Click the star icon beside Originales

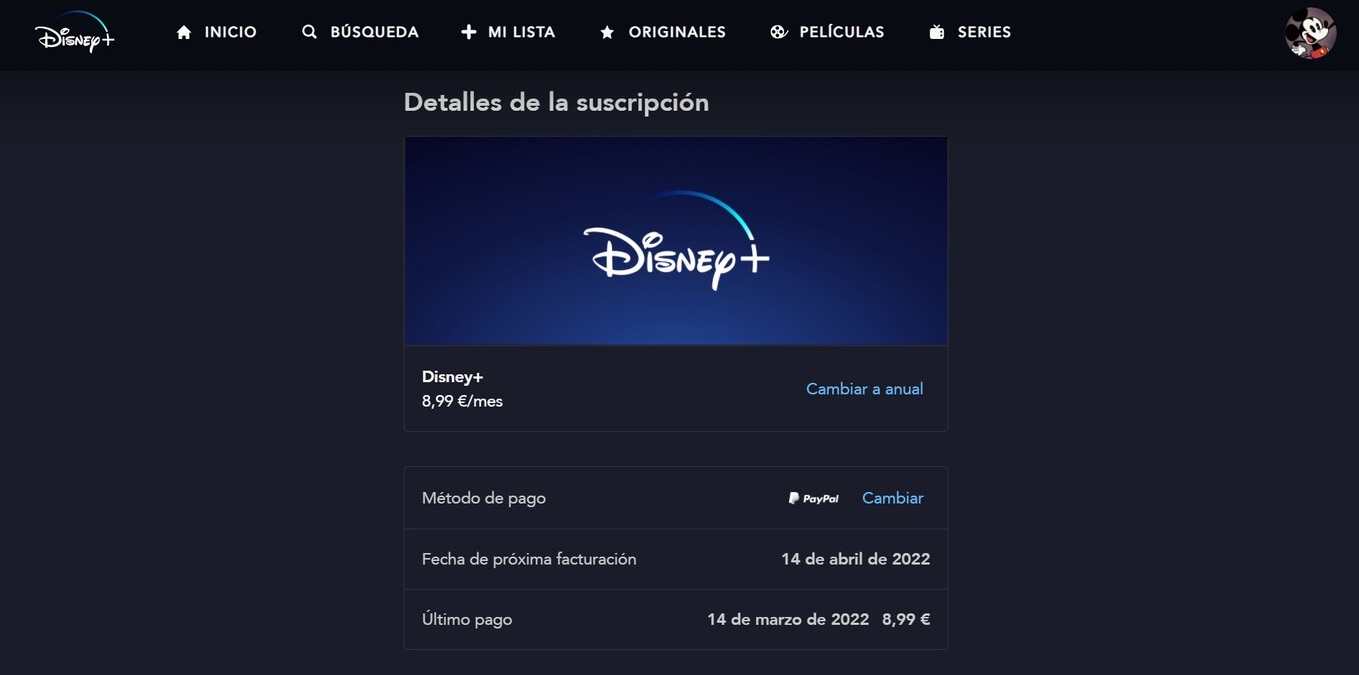607,33
